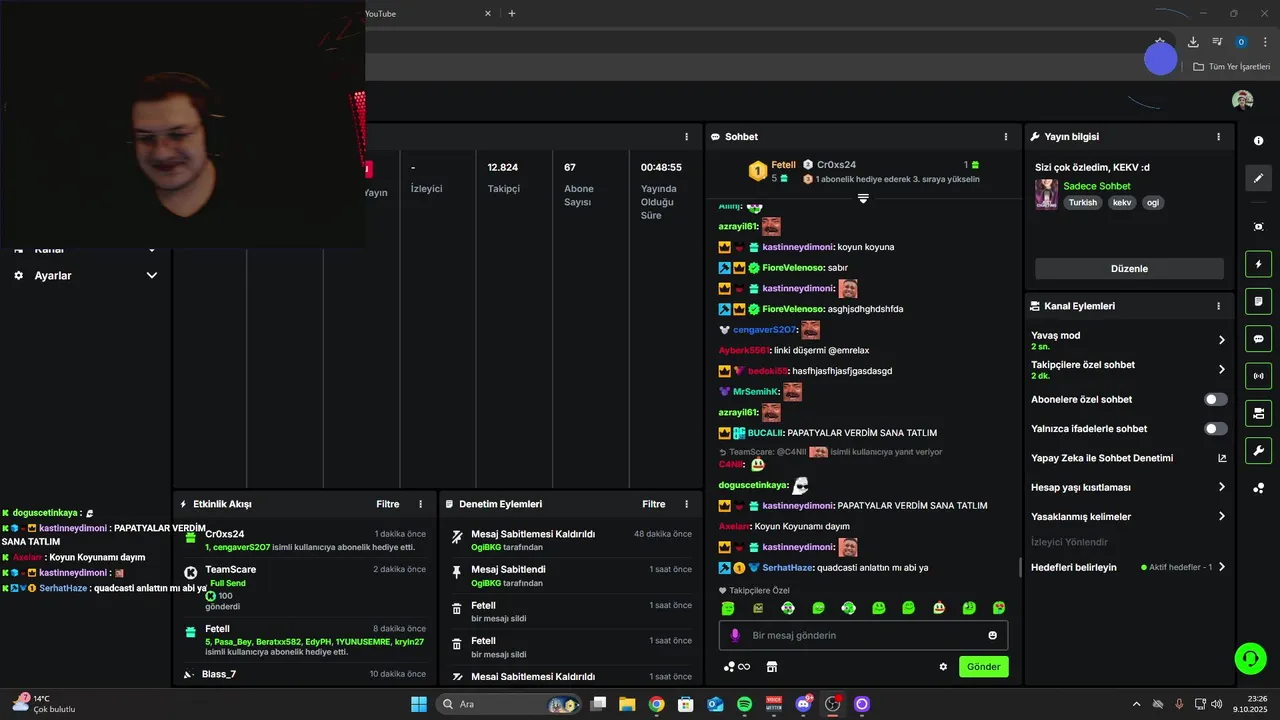
Task: Open chat settings gear icon
Action: (x=942, y=667)
